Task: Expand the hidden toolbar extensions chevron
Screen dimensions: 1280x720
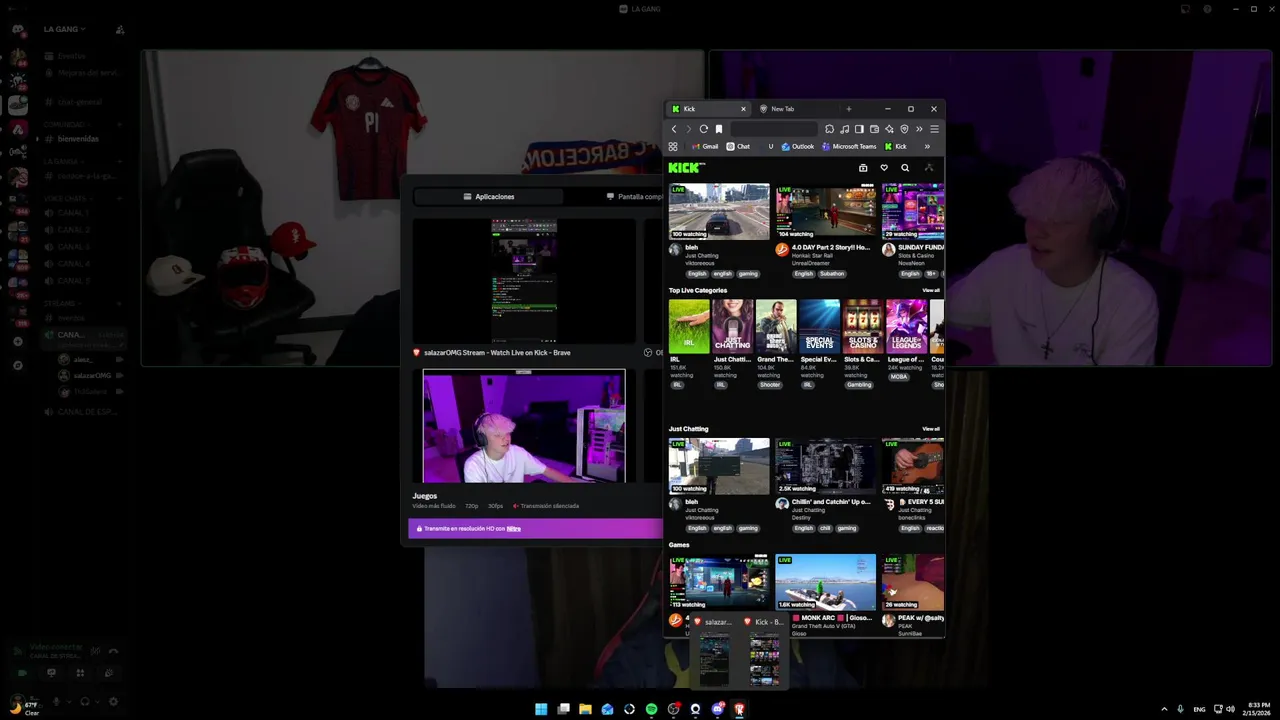Action: point(919,129)
